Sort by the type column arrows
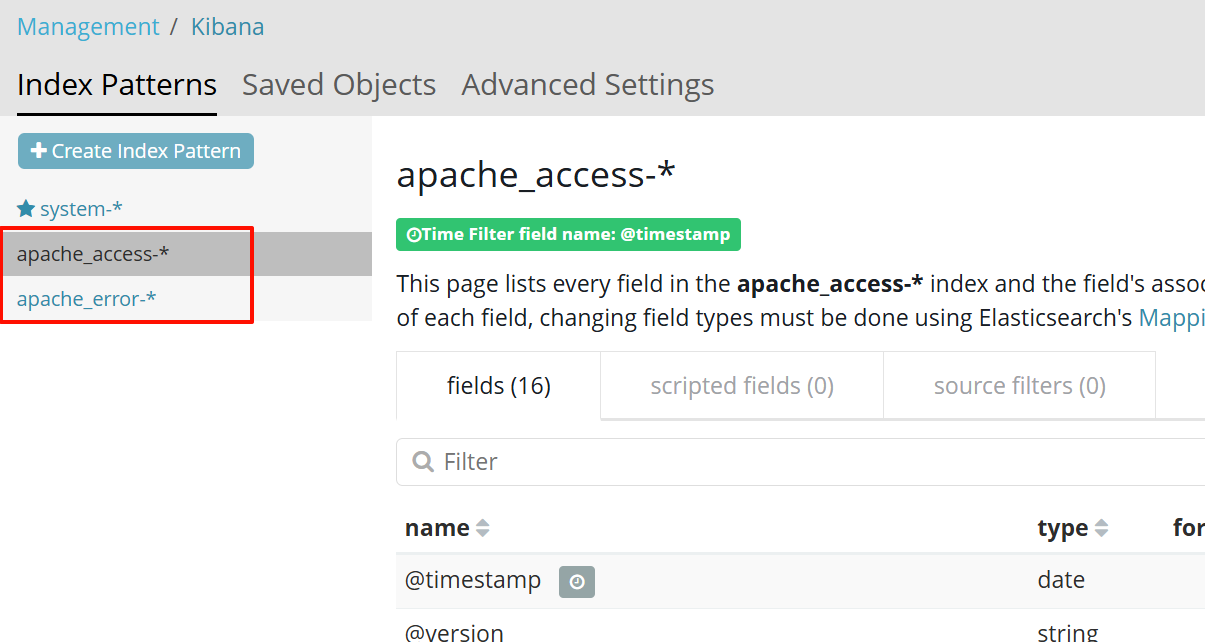The height and width of the screenshot is (642, 1205). (1102, 528)
